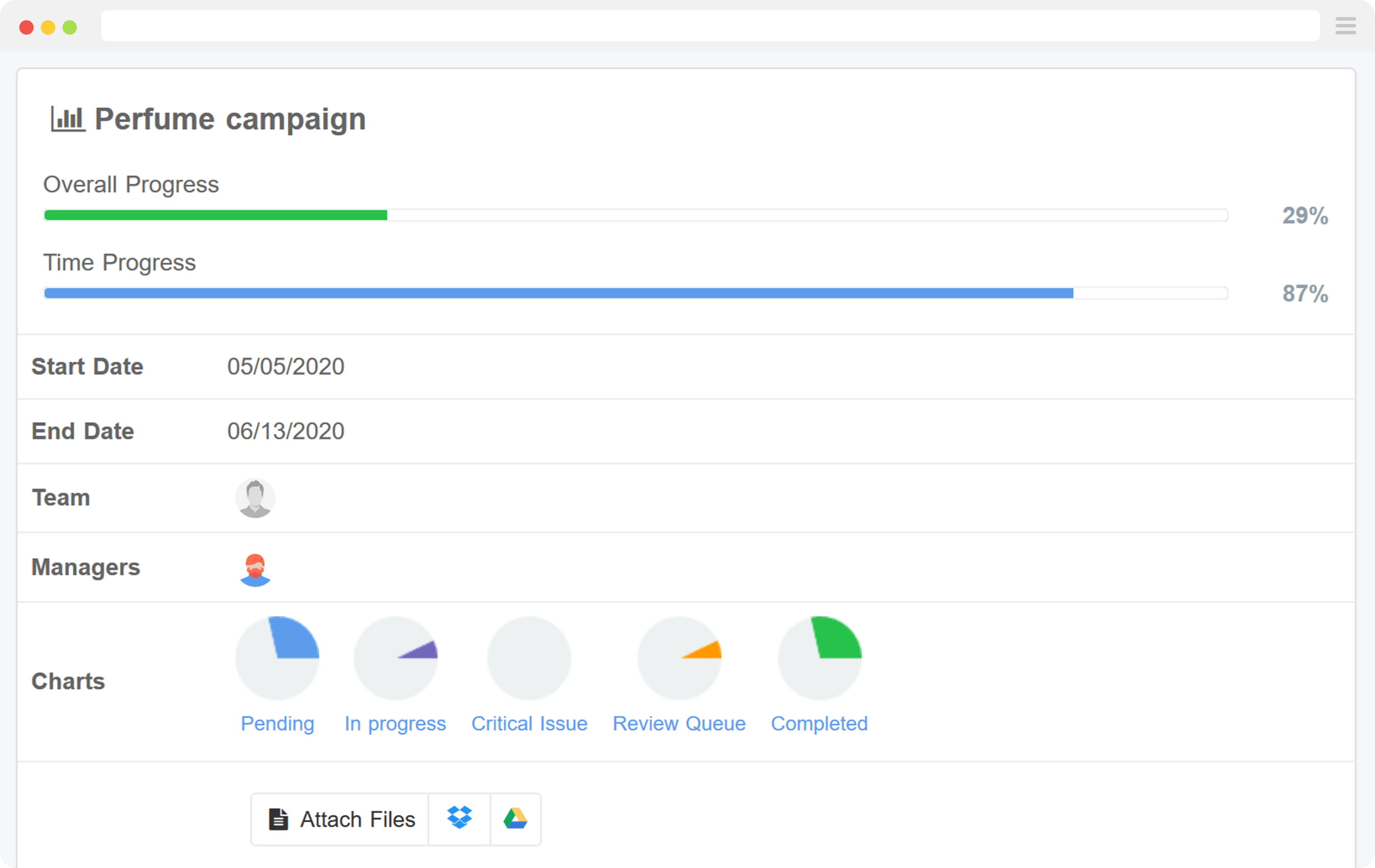Click the green Overall Progress bar
The image size is (1375, 868).
216,215
